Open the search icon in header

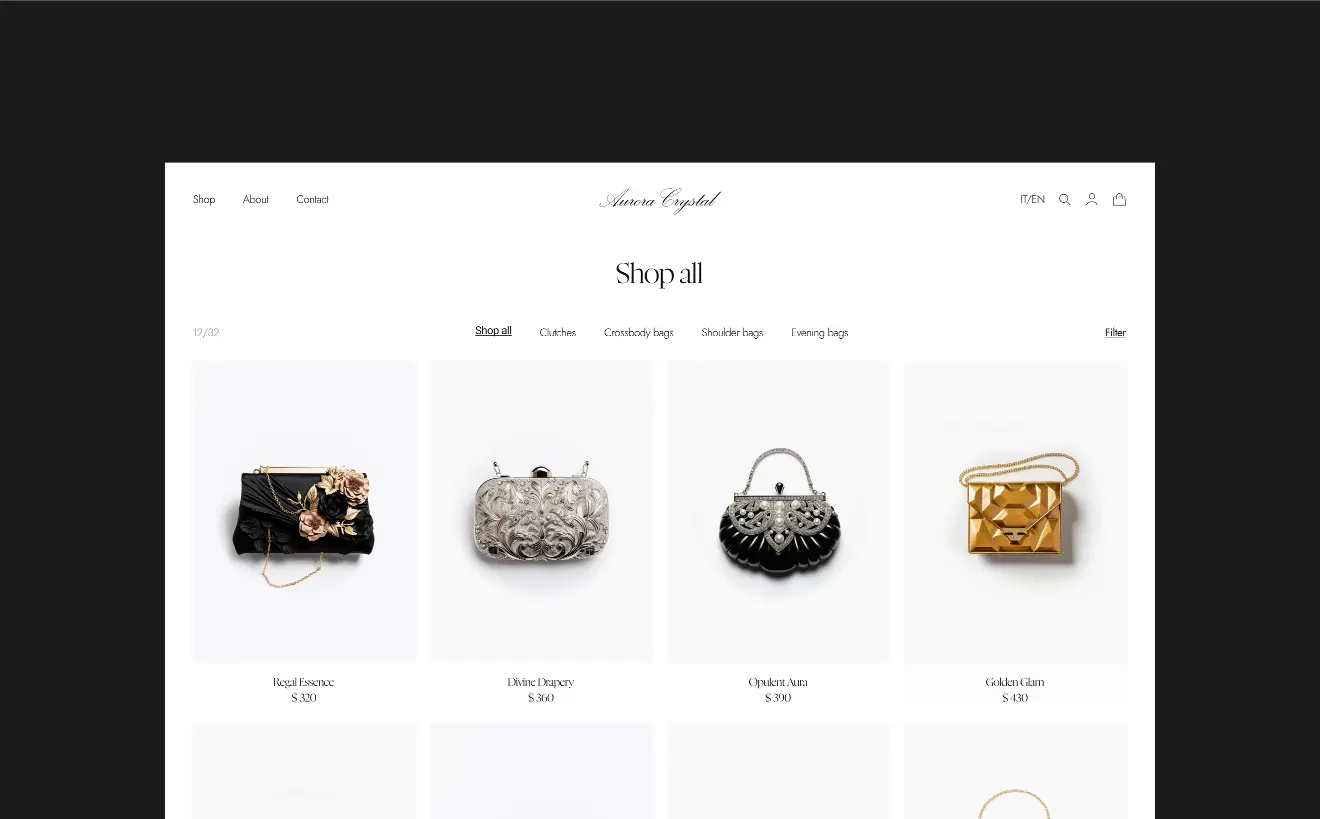click(1065, 199)
